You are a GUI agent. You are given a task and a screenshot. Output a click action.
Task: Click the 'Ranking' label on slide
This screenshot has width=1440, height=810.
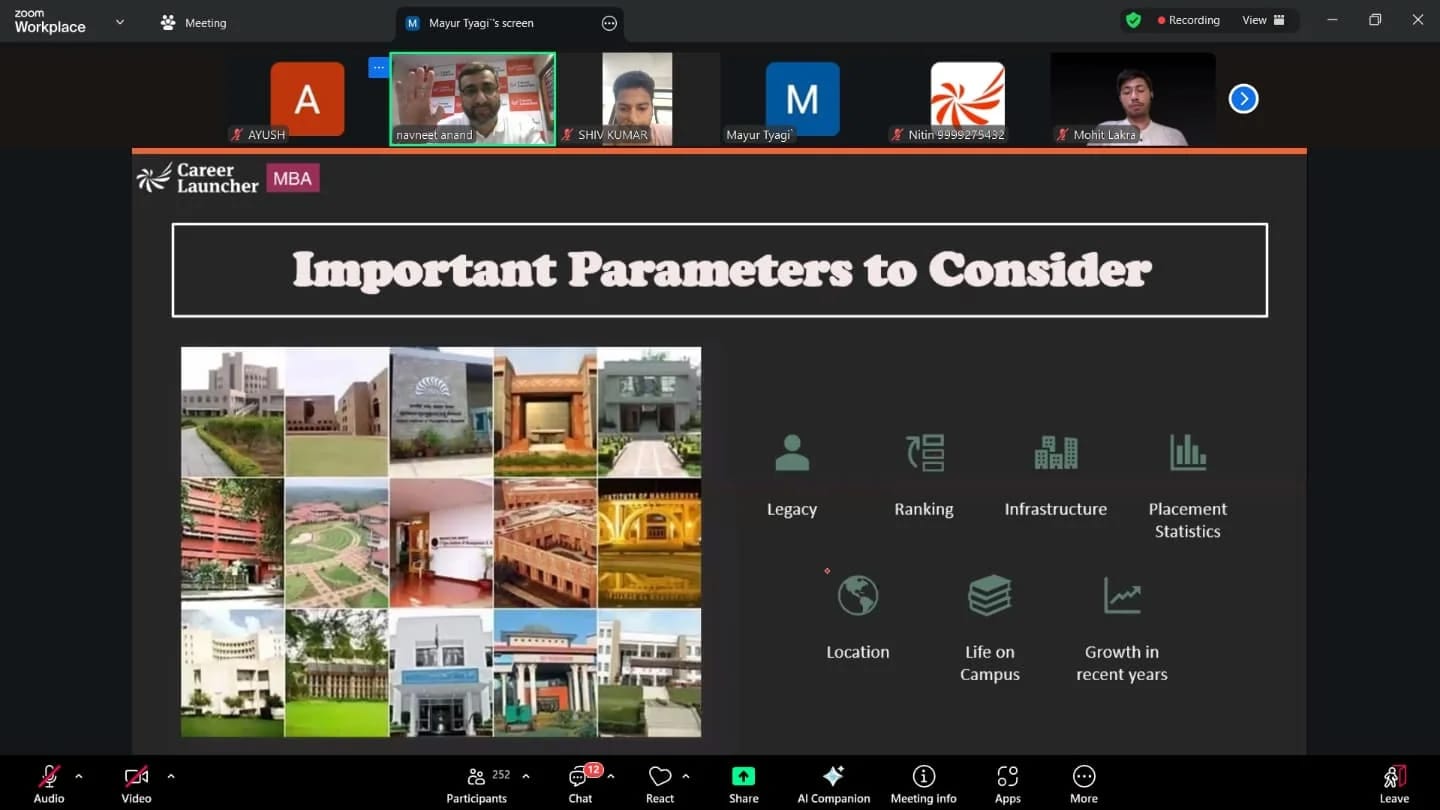(x=924, y=509)
